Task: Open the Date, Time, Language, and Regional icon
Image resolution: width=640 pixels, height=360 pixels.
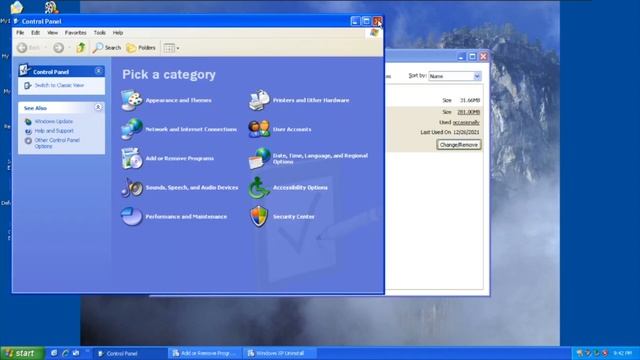Action: coord(259,158)
